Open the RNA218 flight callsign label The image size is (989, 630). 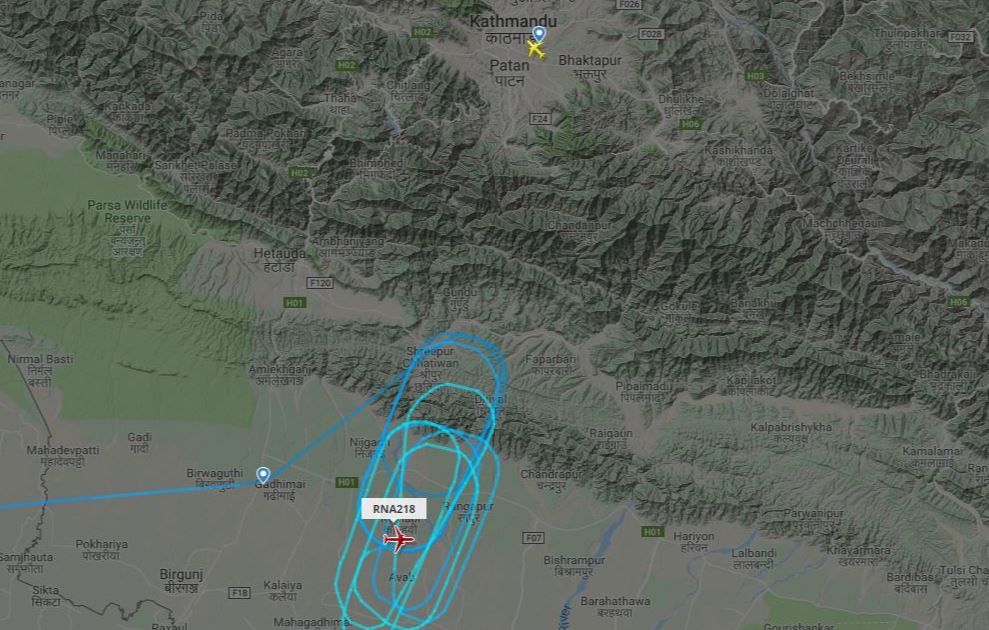394,509
